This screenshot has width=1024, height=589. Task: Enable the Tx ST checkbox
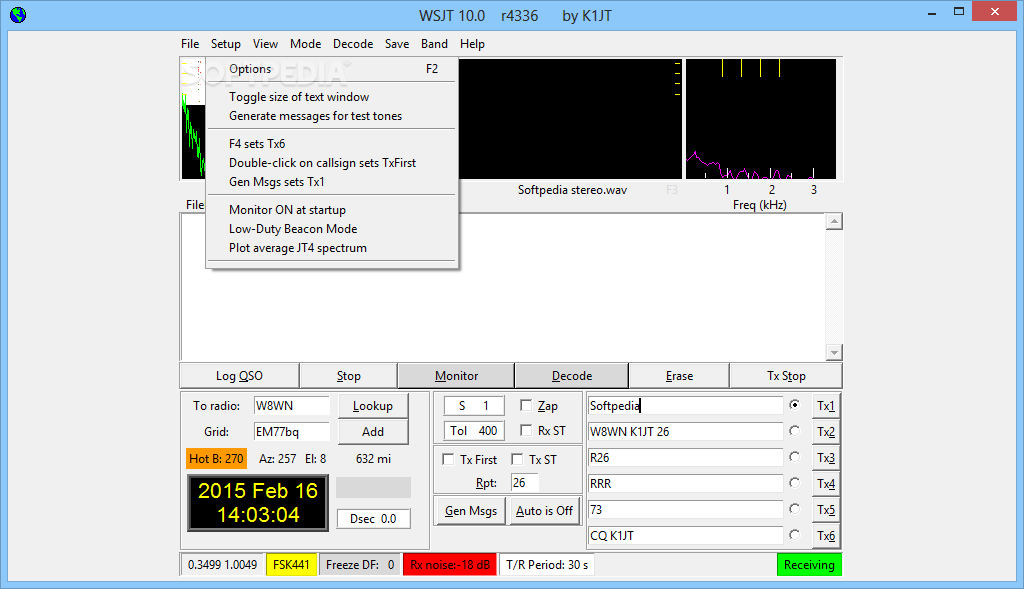click(517, 459)
